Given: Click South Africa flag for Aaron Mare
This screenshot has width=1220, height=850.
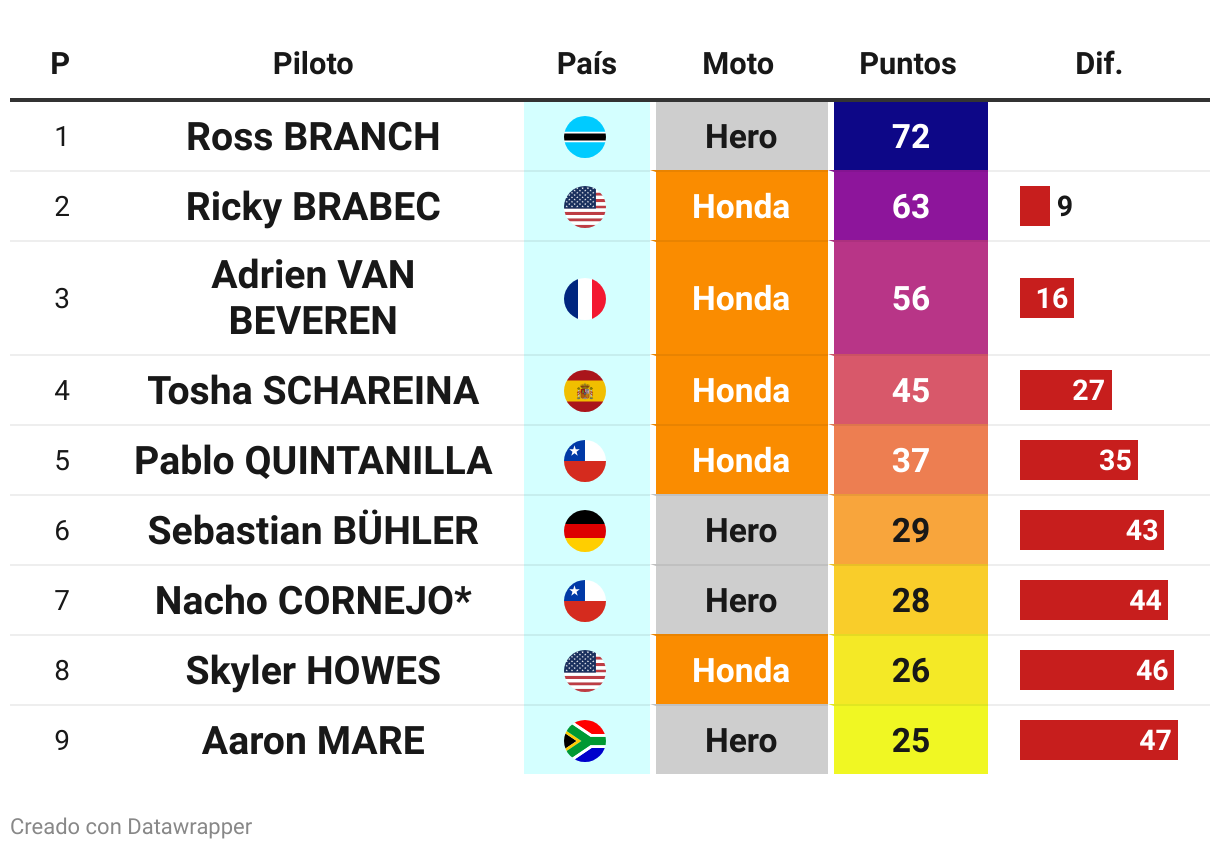Looking at the screenshot, I should pyautogui.click(x=585, y=740).
